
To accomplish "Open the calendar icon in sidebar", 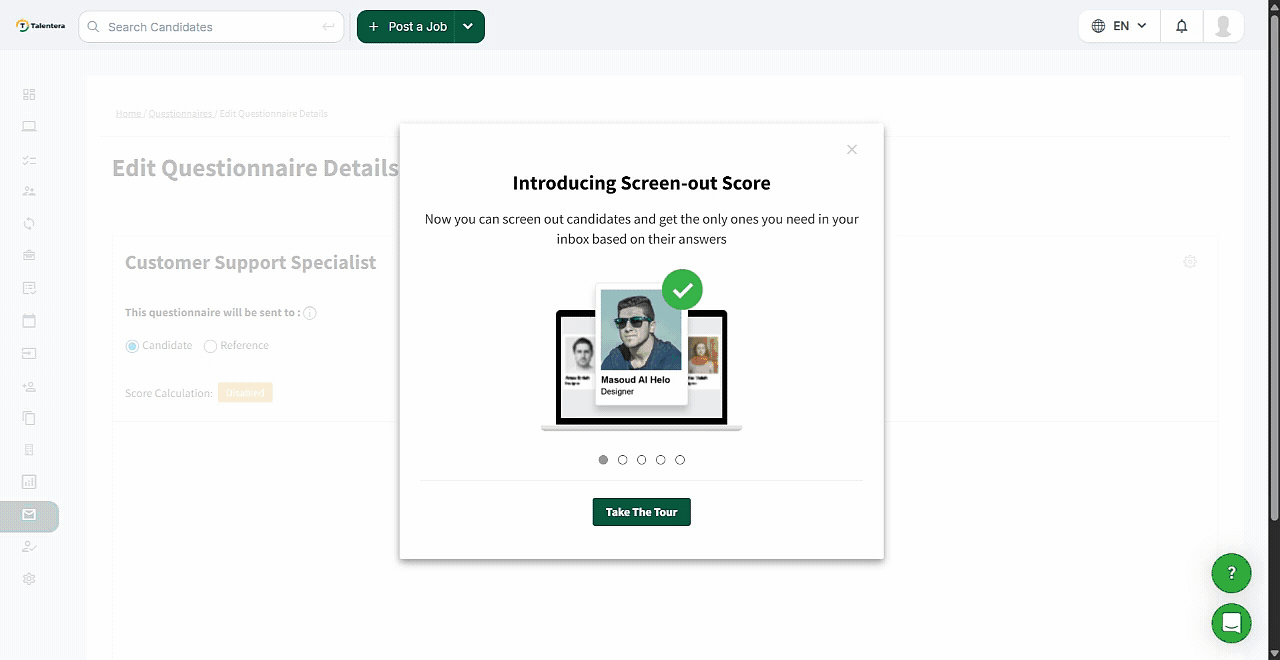I will coord(29,321).
